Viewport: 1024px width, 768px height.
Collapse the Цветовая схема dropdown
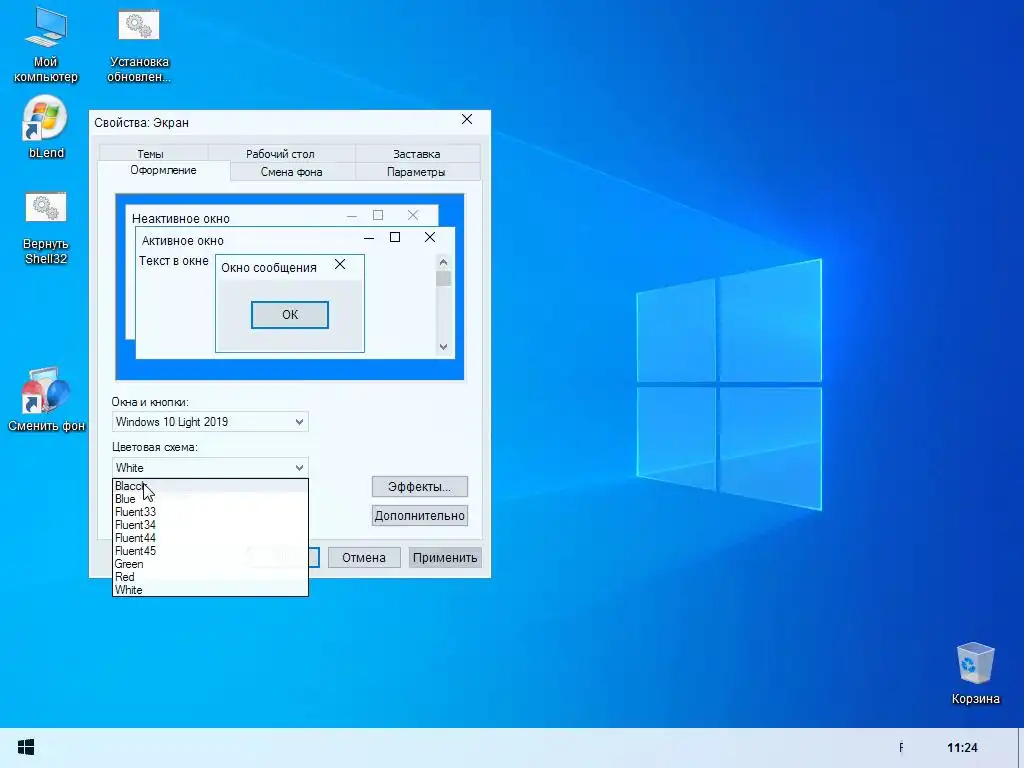coord(210,468)
